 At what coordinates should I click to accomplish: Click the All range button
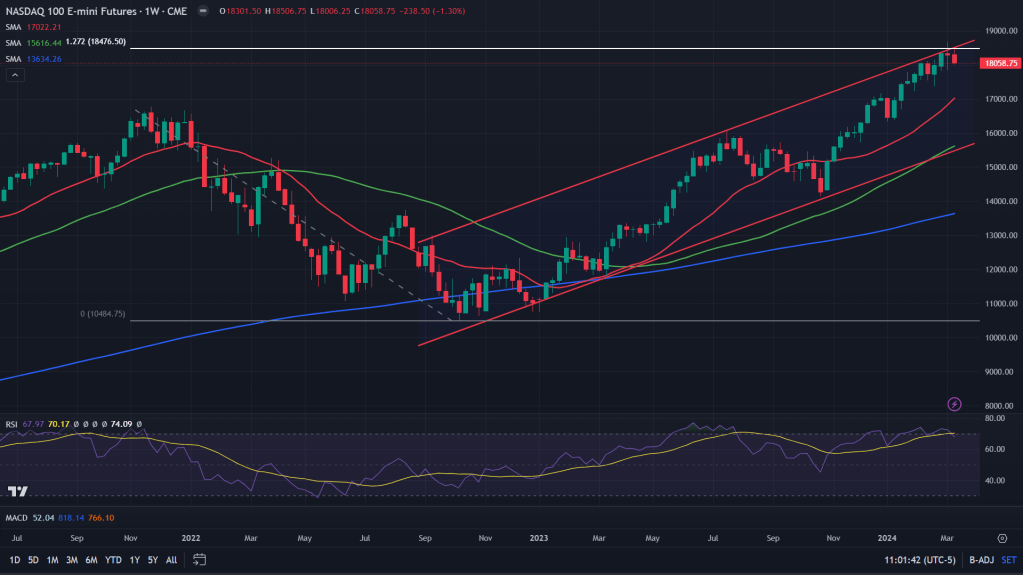[172, 560]
